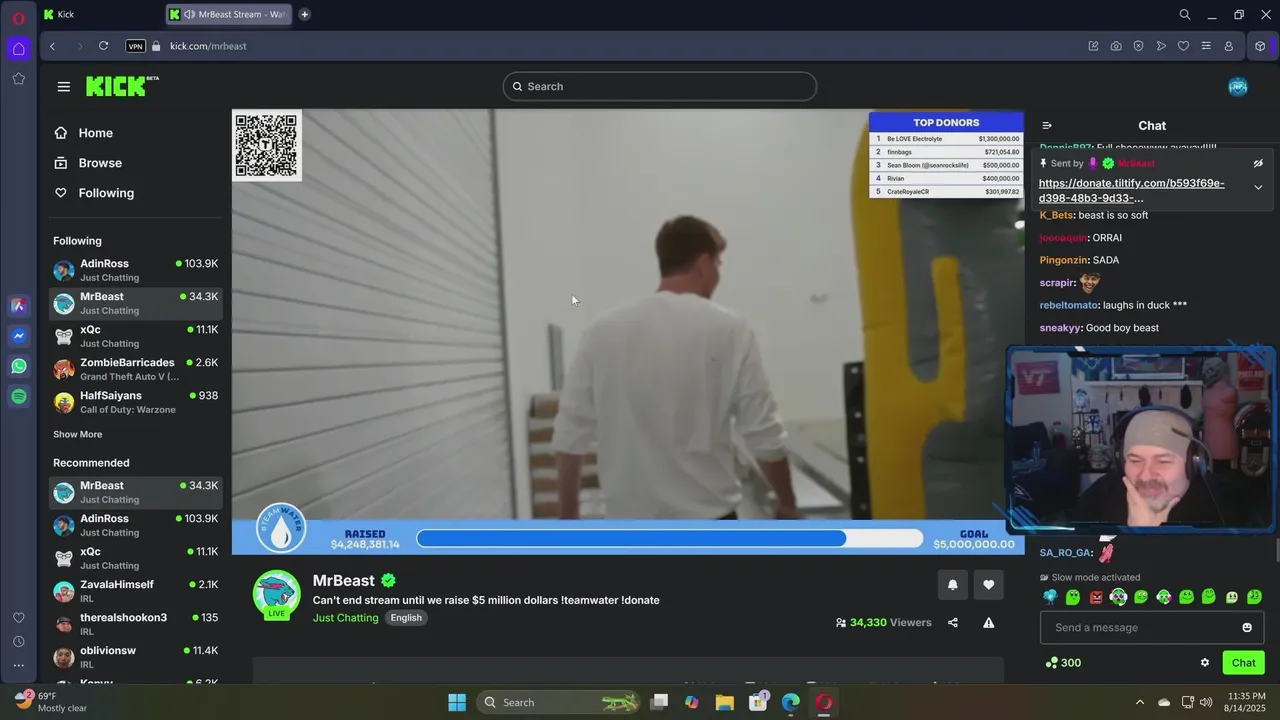
Task: Open Spotify in Opera sidebar
Action: tap(19, 397)
